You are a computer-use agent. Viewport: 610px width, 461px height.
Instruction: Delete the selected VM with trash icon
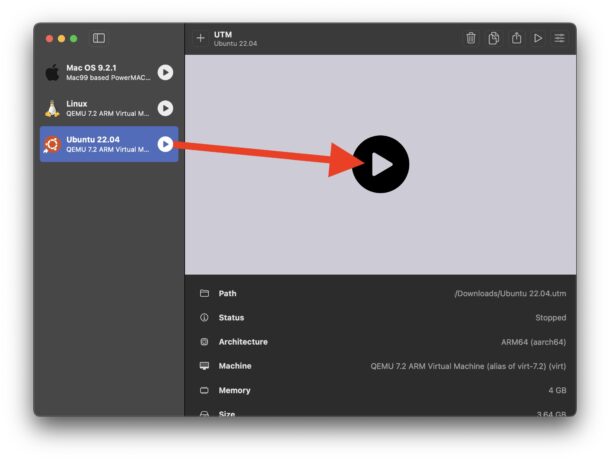point(471,38)
